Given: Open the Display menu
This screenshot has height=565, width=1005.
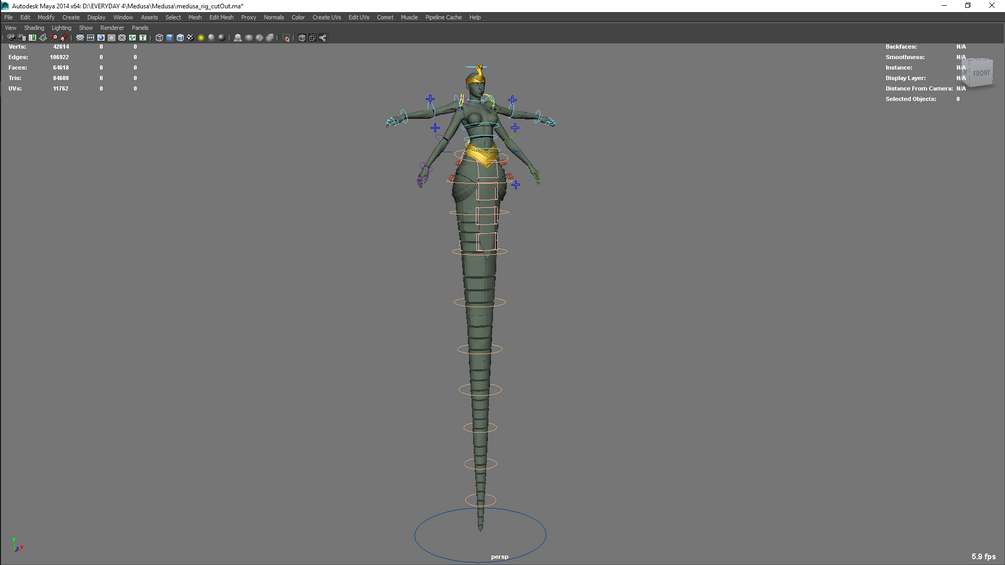Looking at the screenshot, I should coord(96,17).
